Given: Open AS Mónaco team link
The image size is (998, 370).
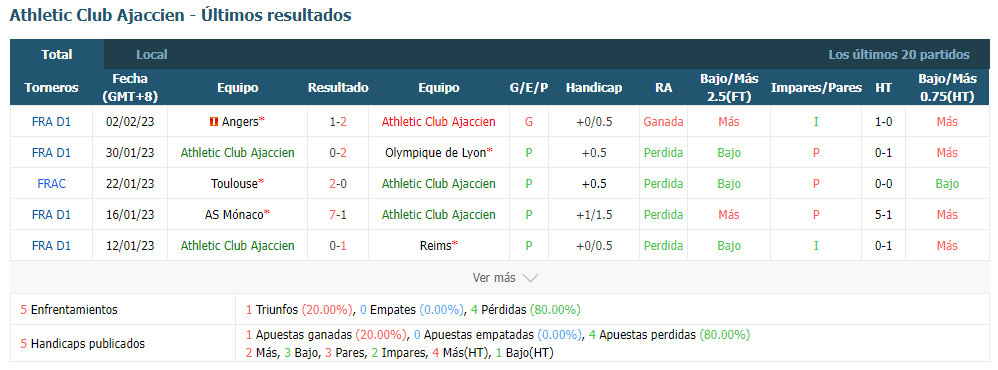Looking at the screenshot, I should point(237,215).
